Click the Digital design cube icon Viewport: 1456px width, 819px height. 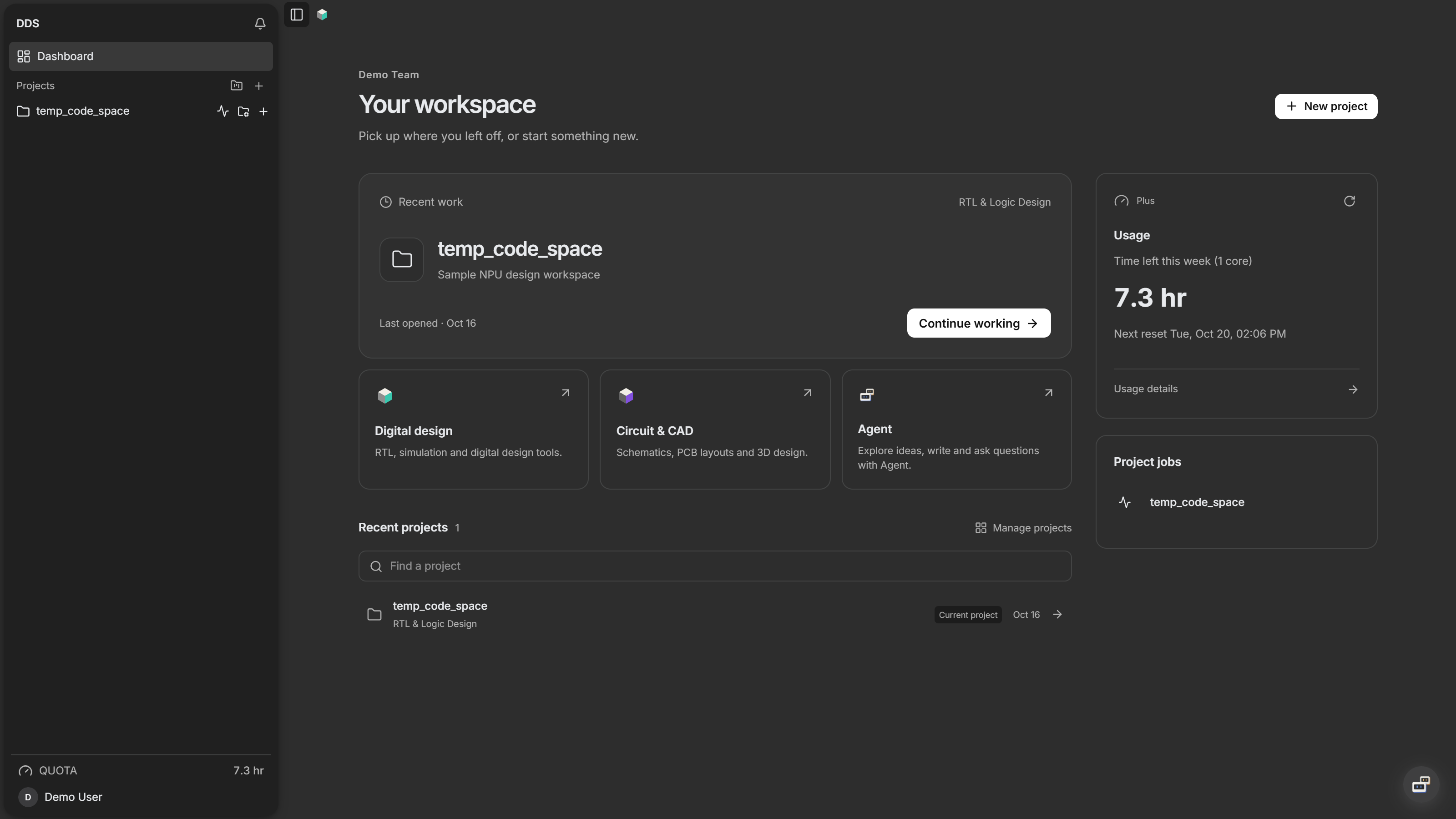[385, 396]
